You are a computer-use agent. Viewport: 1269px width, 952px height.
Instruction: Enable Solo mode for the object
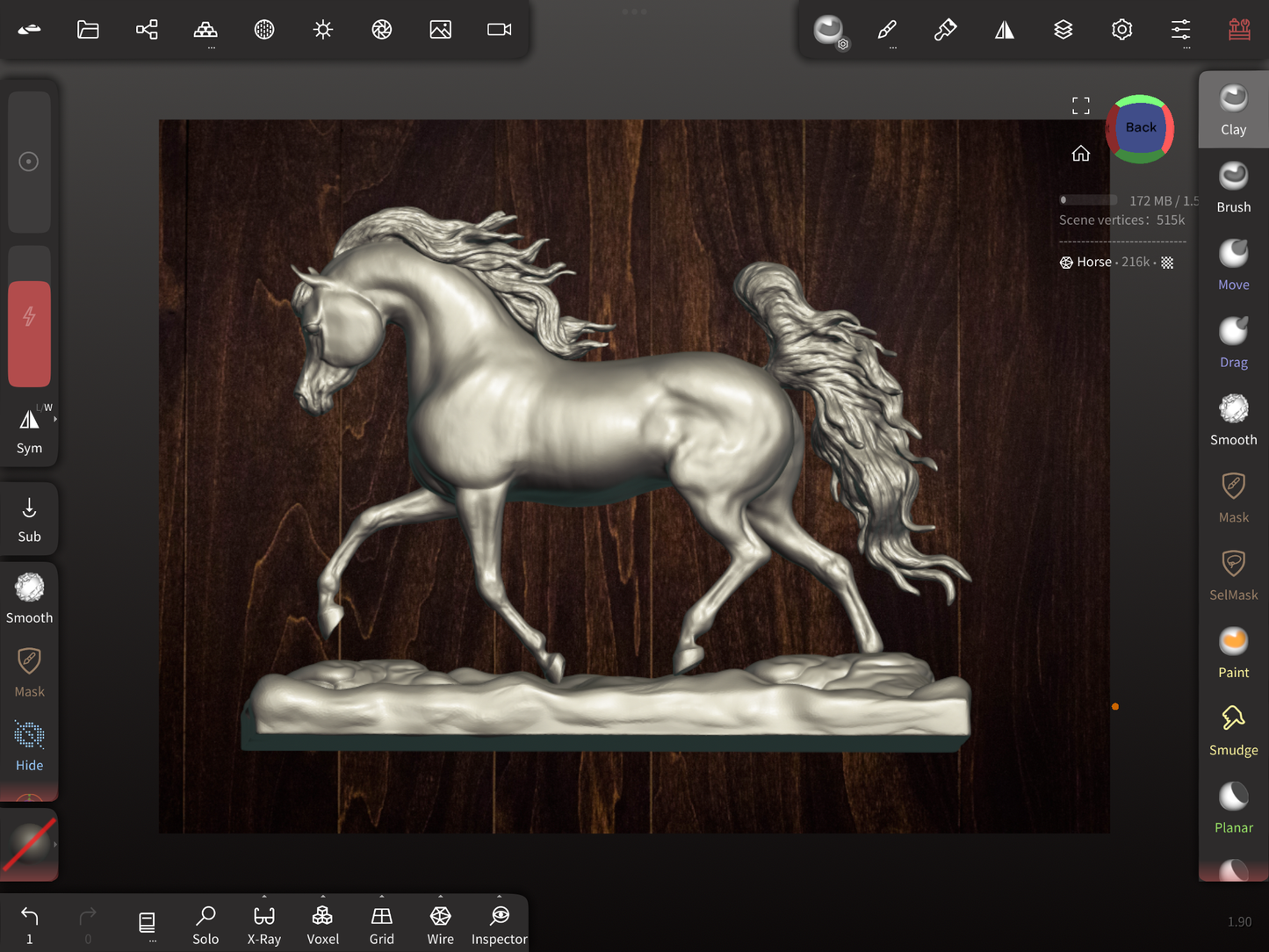tap(205, 924)
